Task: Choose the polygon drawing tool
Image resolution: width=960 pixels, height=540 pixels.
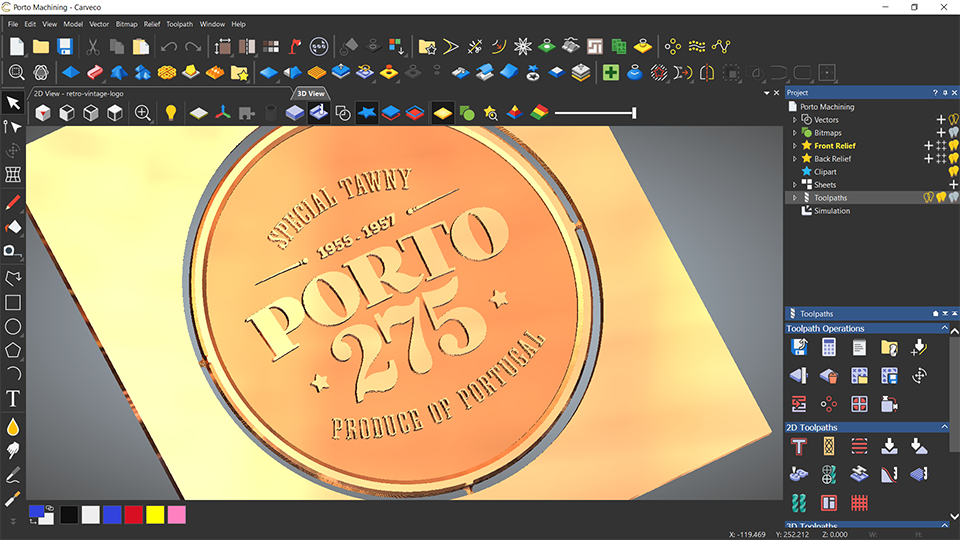Action: click(x=13, y=350)
